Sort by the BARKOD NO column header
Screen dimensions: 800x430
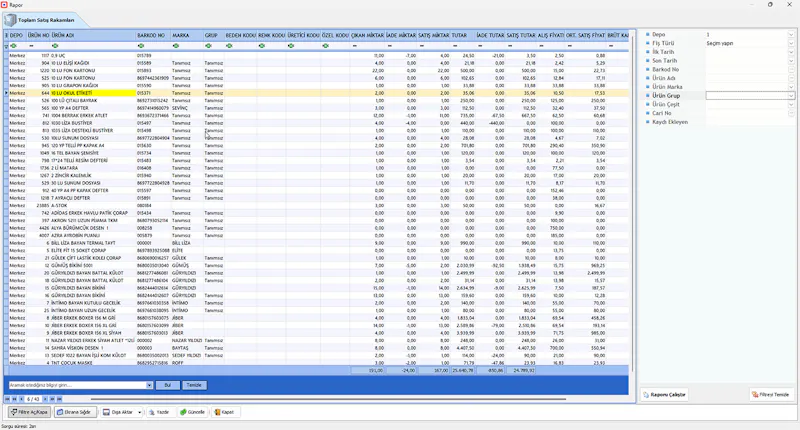click(x=153, y=35)
